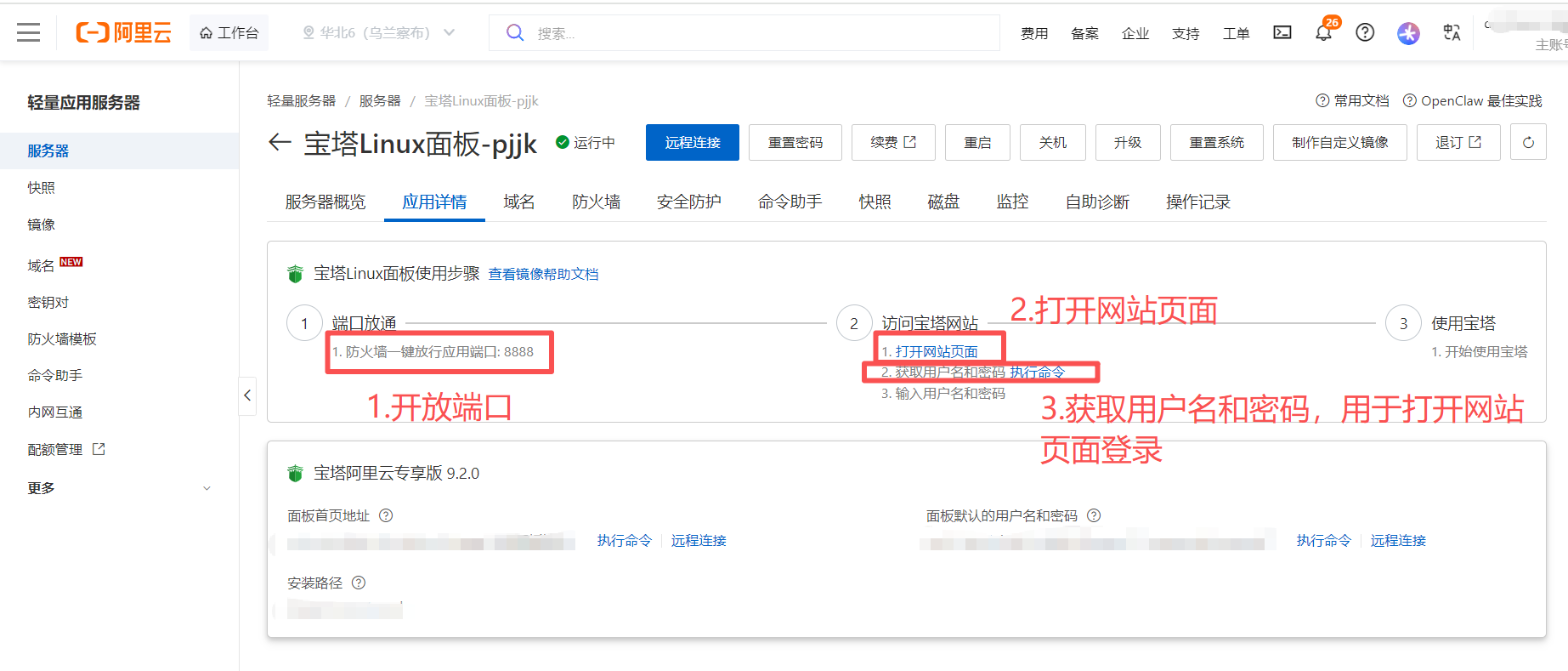Open 查看镜像帮助文档 link
Screen dimensions: 1568x671
(543, 274)
